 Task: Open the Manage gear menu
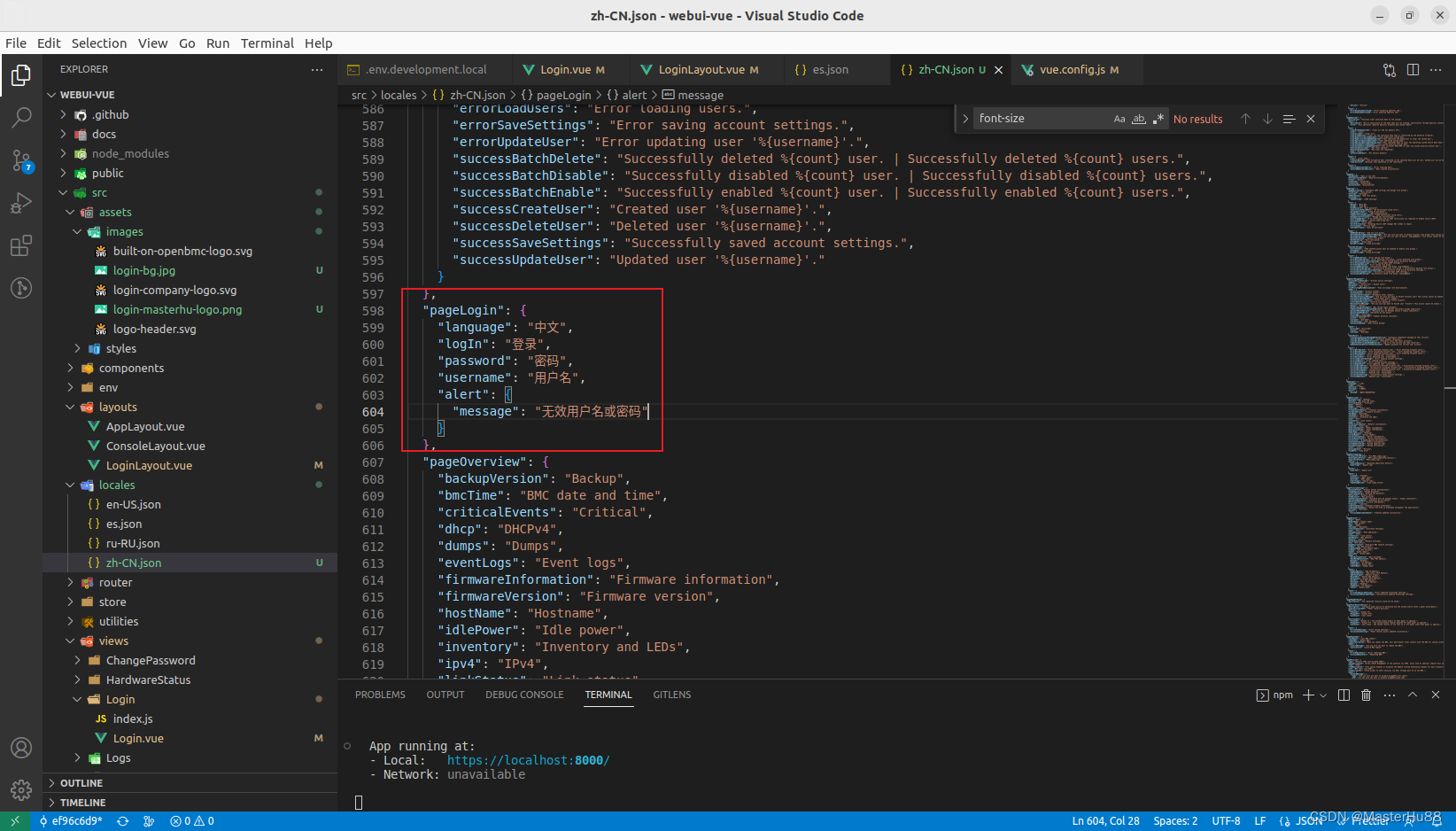(21, 789)
